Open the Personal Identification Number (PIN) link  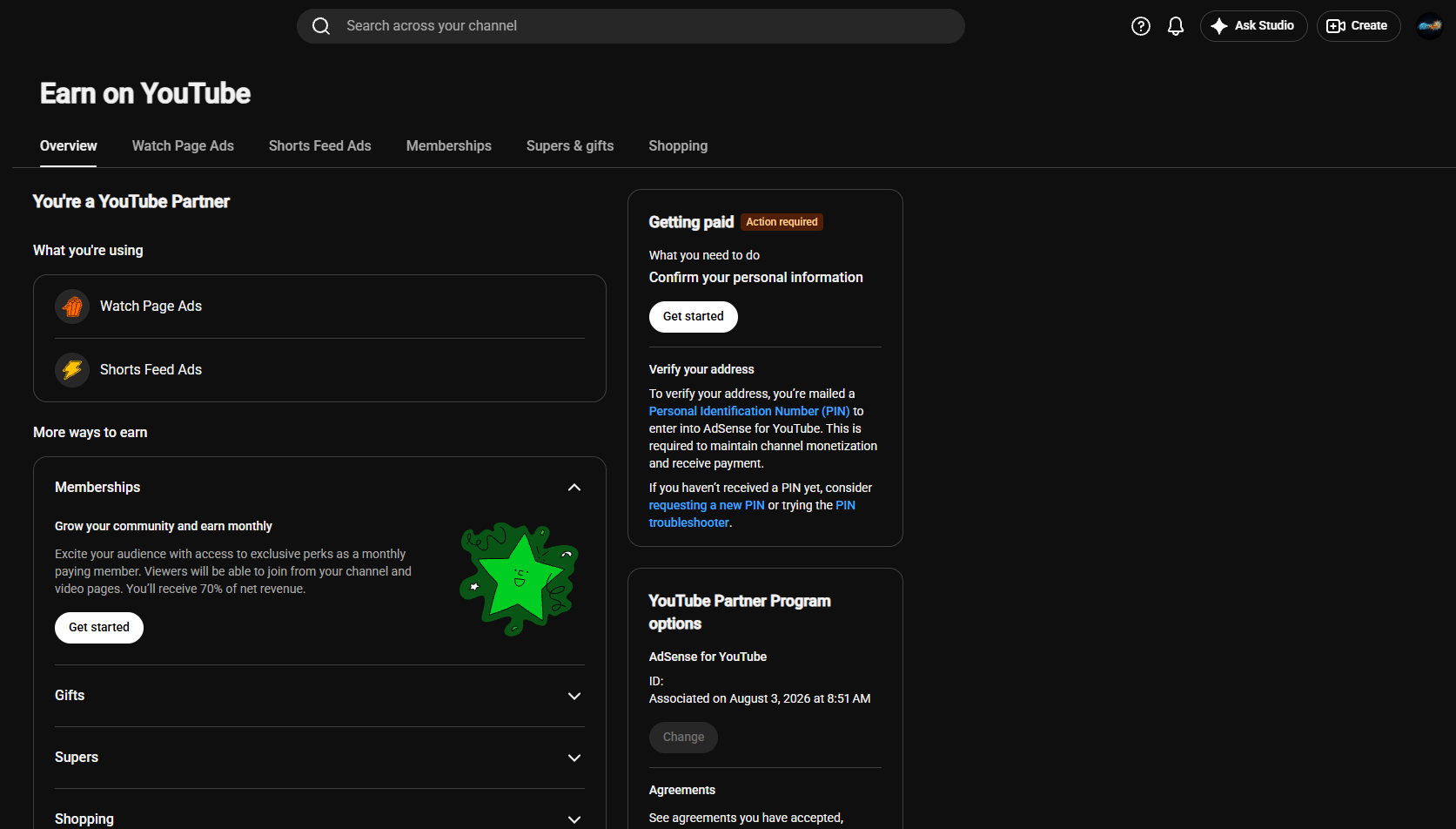click(x=749, y=411)
